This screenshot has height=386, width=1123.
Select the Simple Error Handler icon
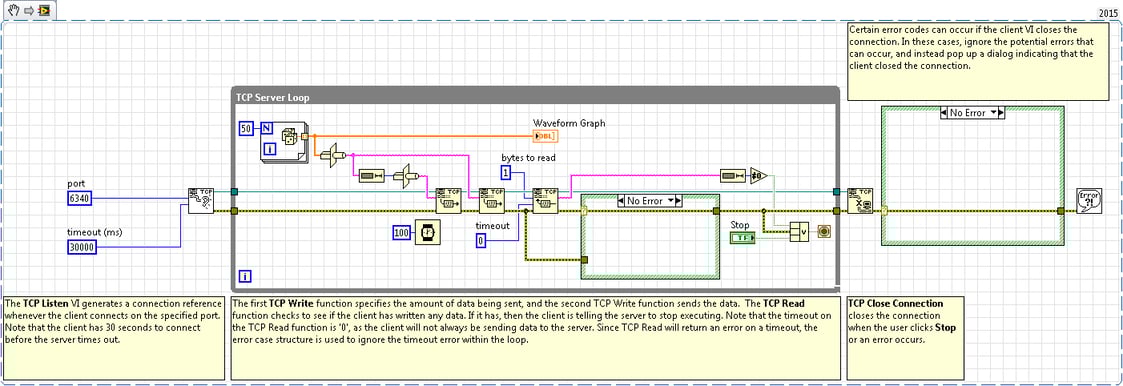click(1089, 201)
